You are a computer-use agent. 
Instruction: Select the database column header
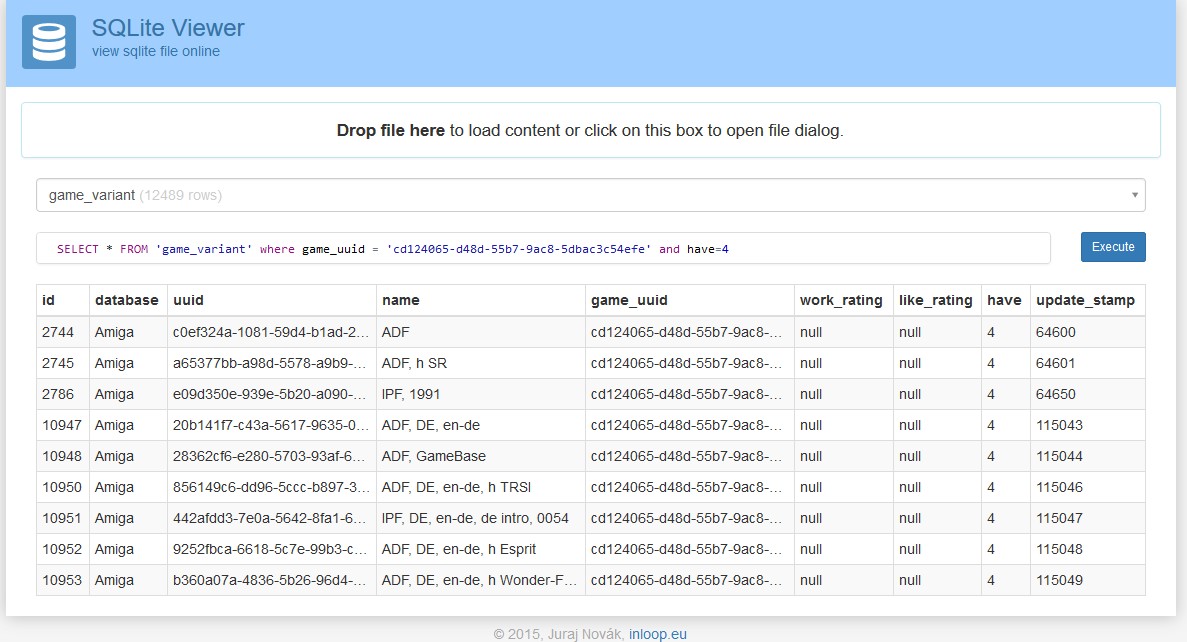(126, 300)
